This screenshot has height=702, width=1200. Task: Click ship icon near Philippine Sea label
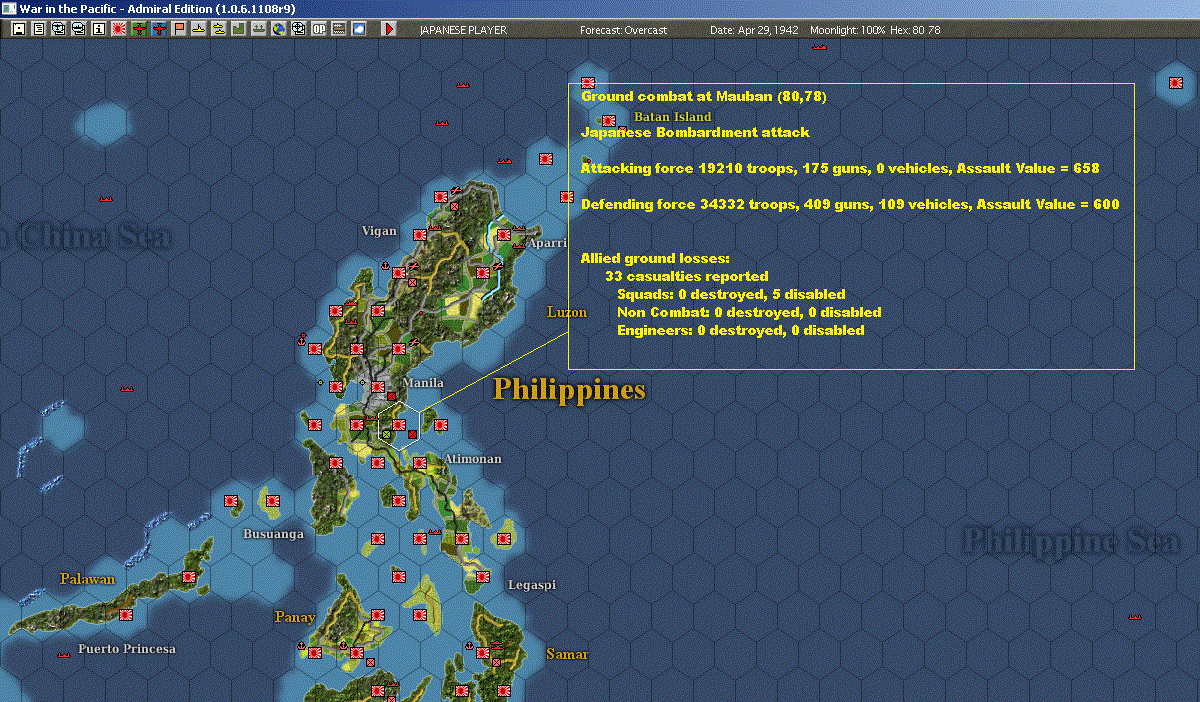(1134, 616)
